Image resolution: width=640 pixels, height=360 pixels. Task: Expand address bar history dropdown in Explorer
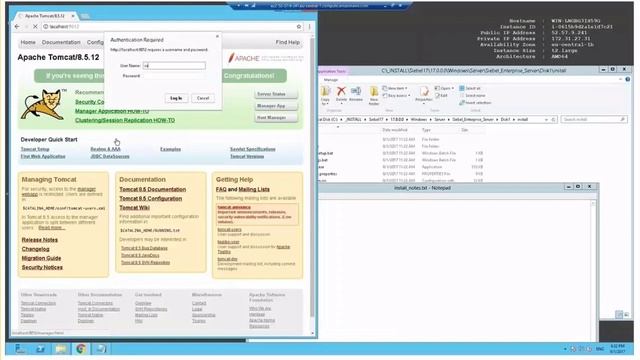pyautogui.click(x=546, y=120)
